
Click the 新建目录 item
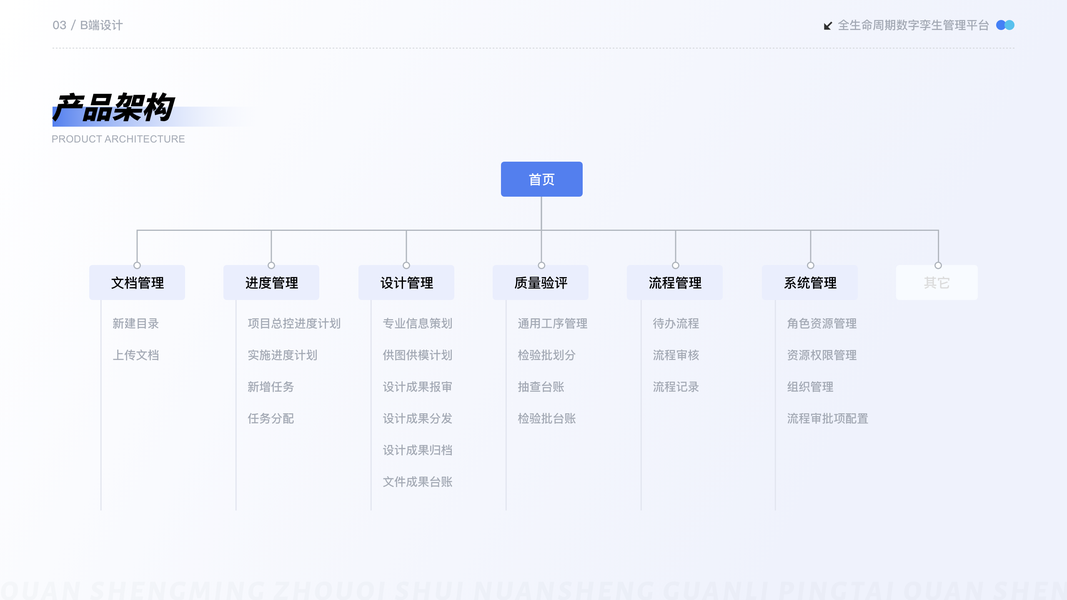(135, 323)
